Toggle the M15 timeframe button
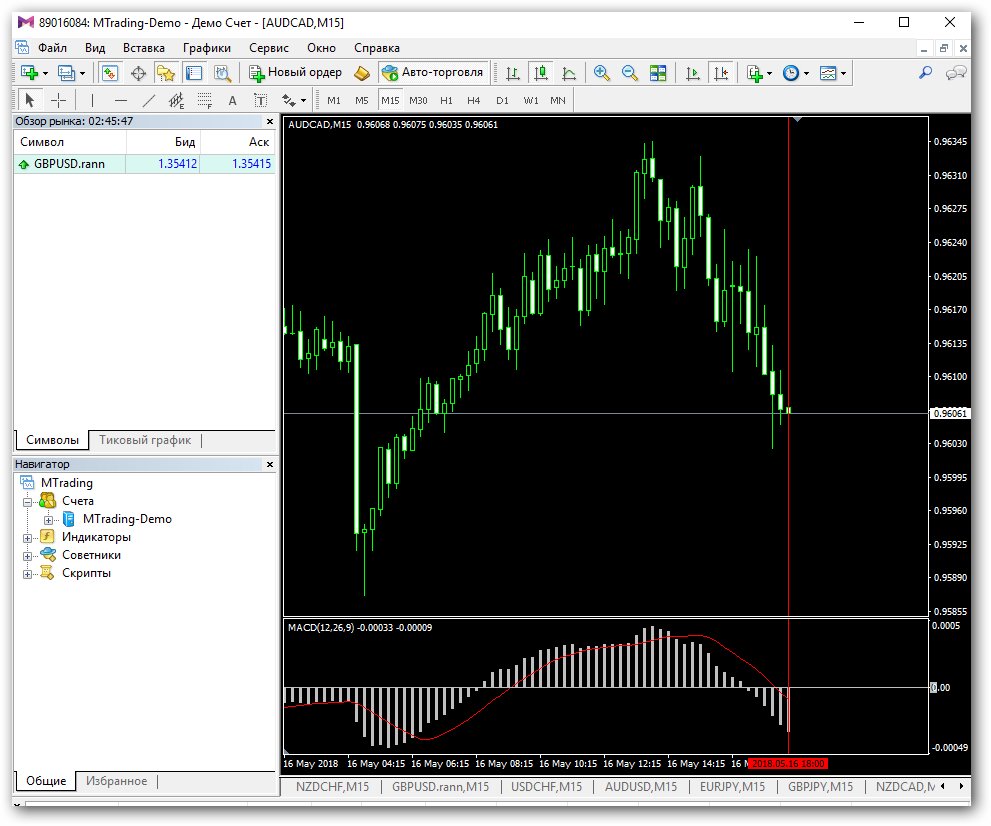 click(390, 100)
